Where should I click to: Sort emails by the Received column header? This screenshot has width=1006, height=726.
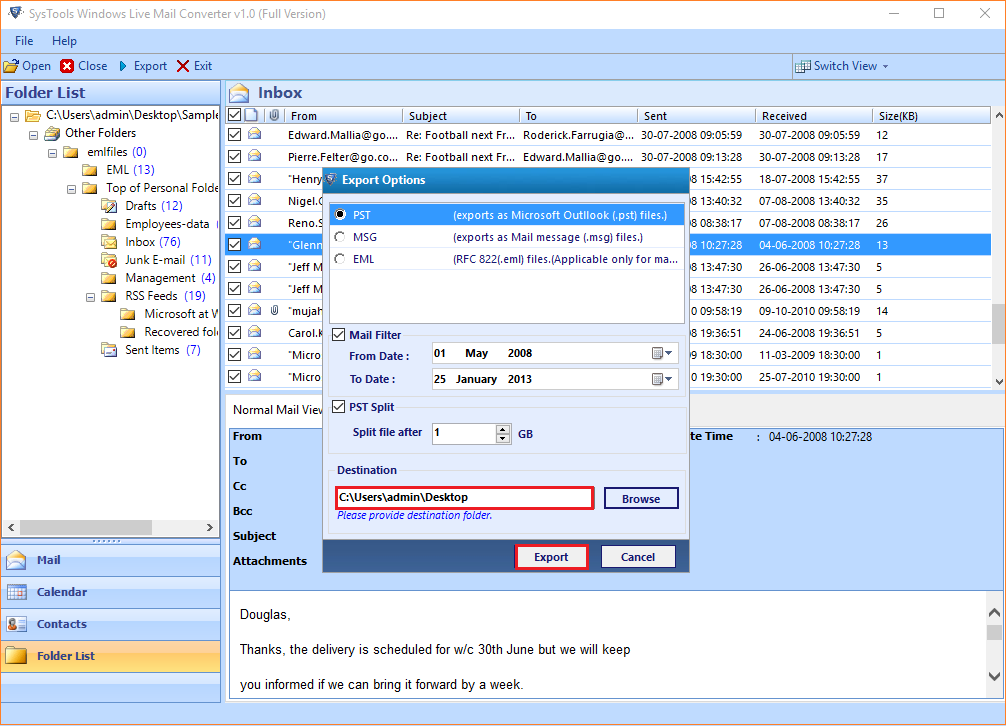(814, 115)
